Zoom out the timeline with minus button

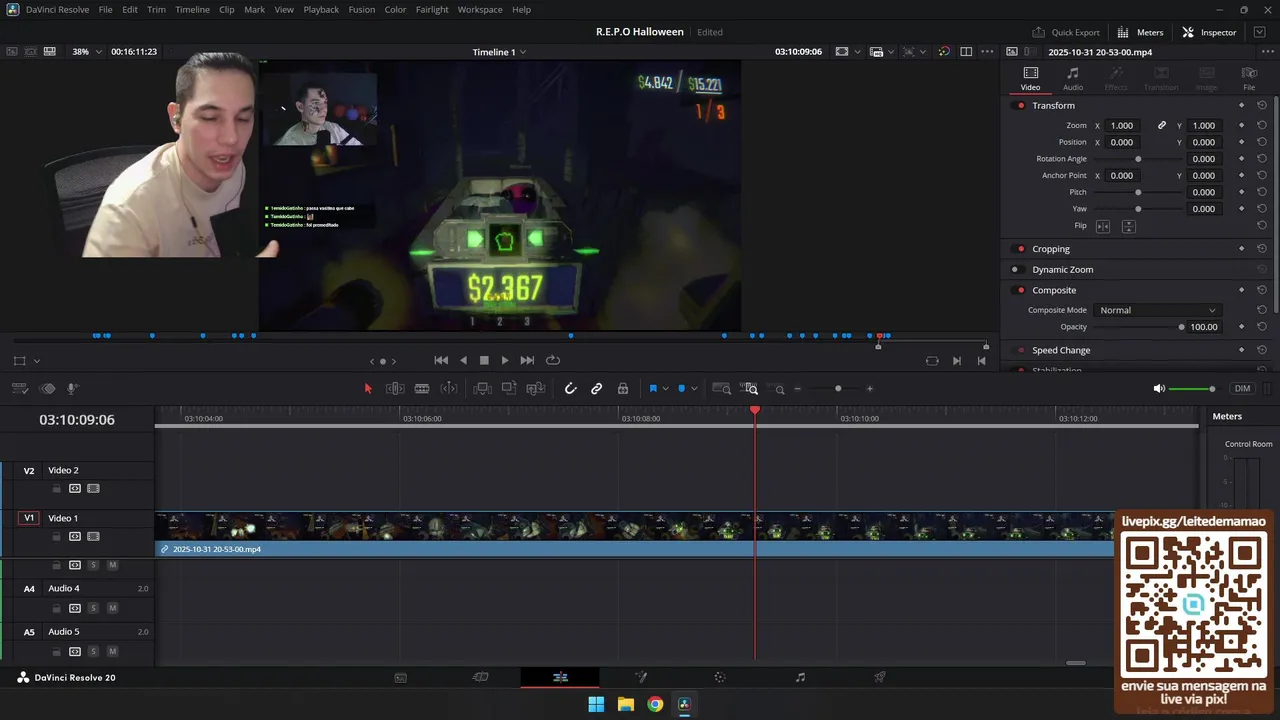797,388
